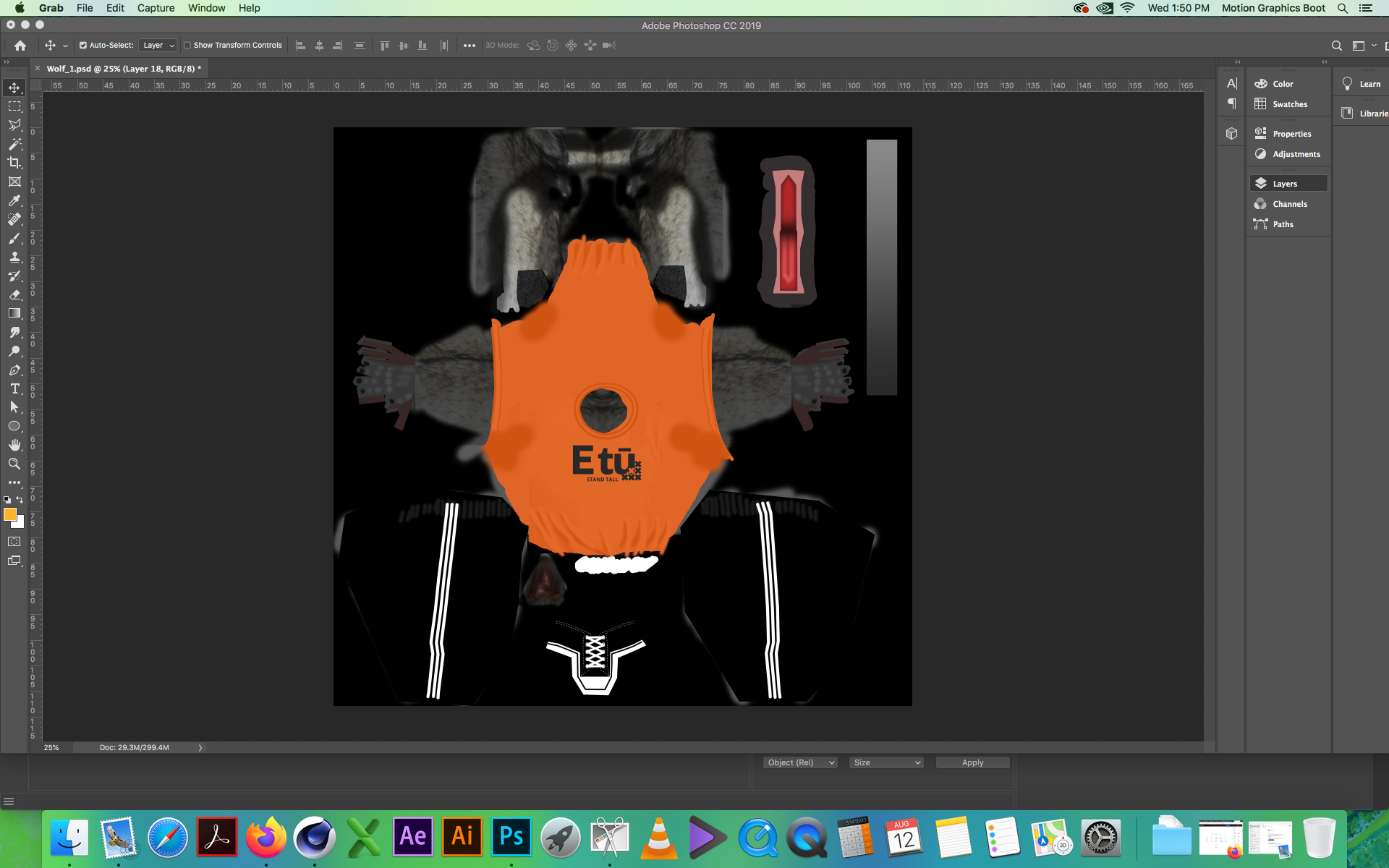Select the Horizontal Type tool
The width and height of the screenshot is (1389, 868).
click(x=14, y=388)
